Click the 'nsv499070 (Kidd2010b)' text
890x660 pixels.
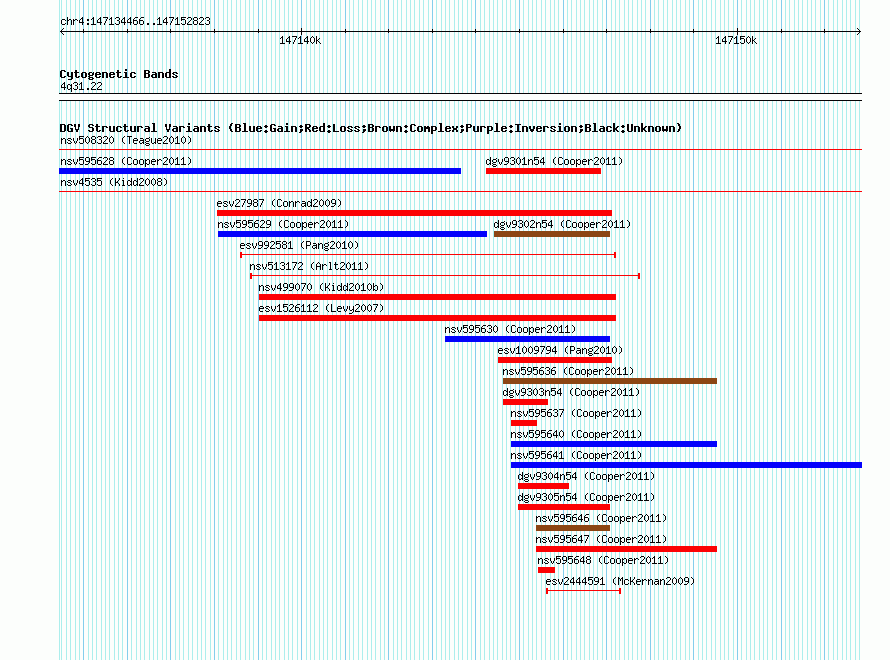coord(321,287)
